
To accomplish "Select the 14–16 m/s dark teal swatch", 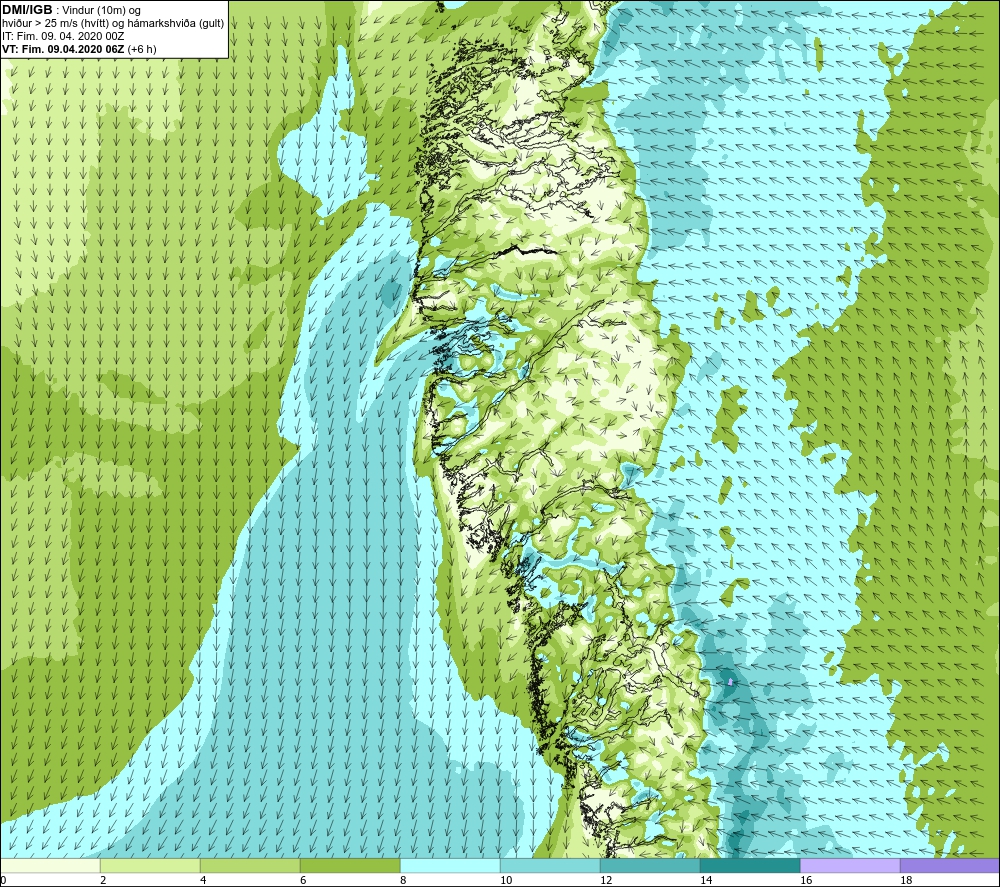I will (750, 865).
